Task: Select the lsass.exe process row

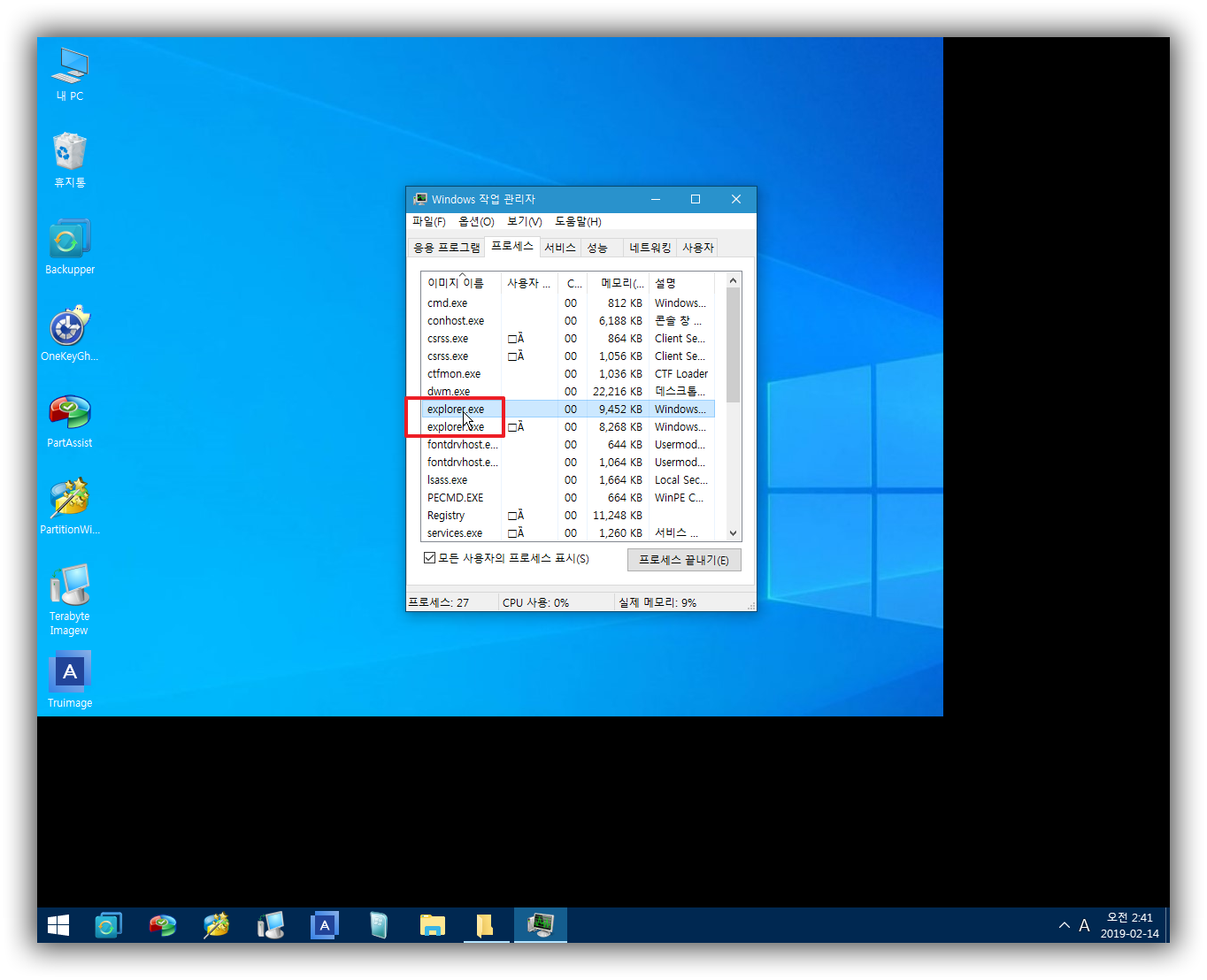Action: (568, 479)
